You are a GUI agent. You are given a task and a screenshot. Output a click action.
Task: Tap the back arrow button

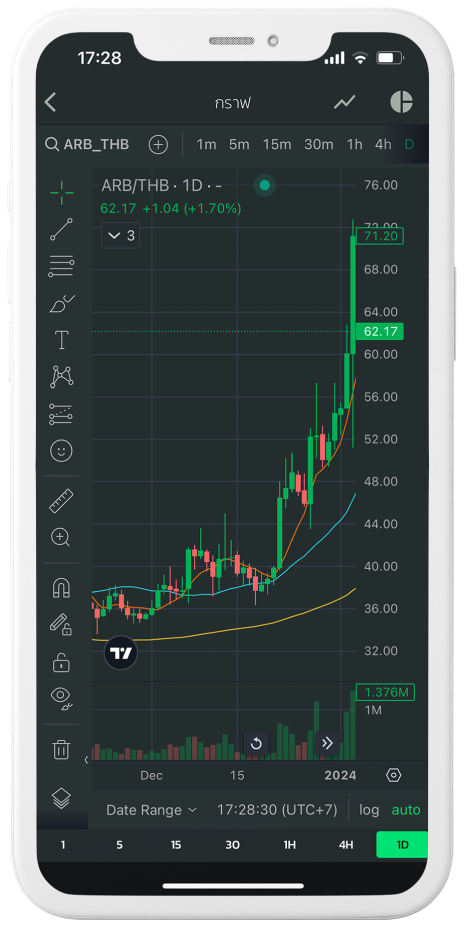50,102
